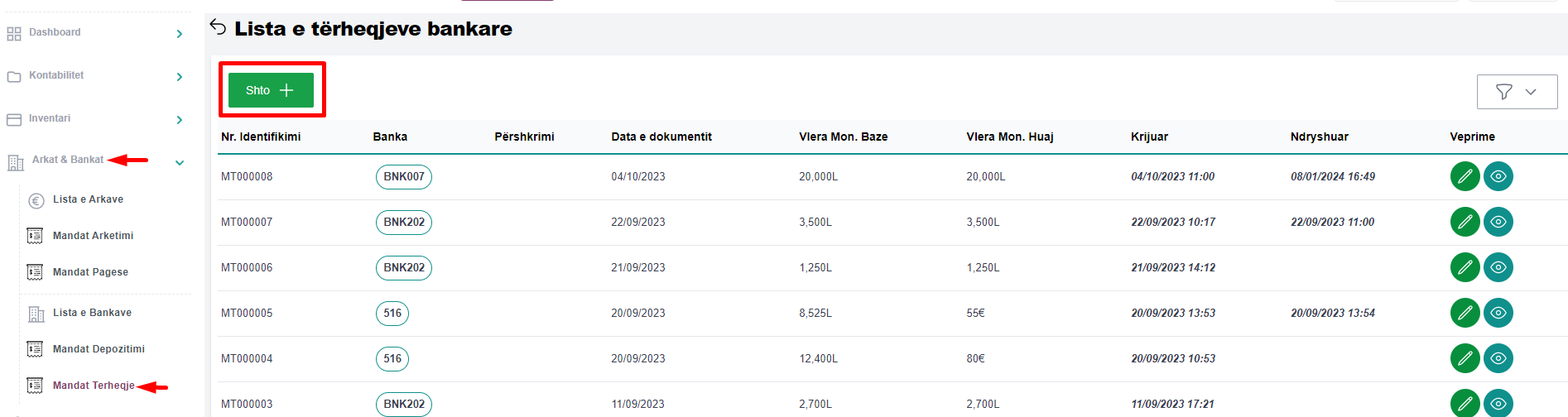Click the BNK007 bank tag
This screenshot has width=1568, height=417.
coord(403,177)
